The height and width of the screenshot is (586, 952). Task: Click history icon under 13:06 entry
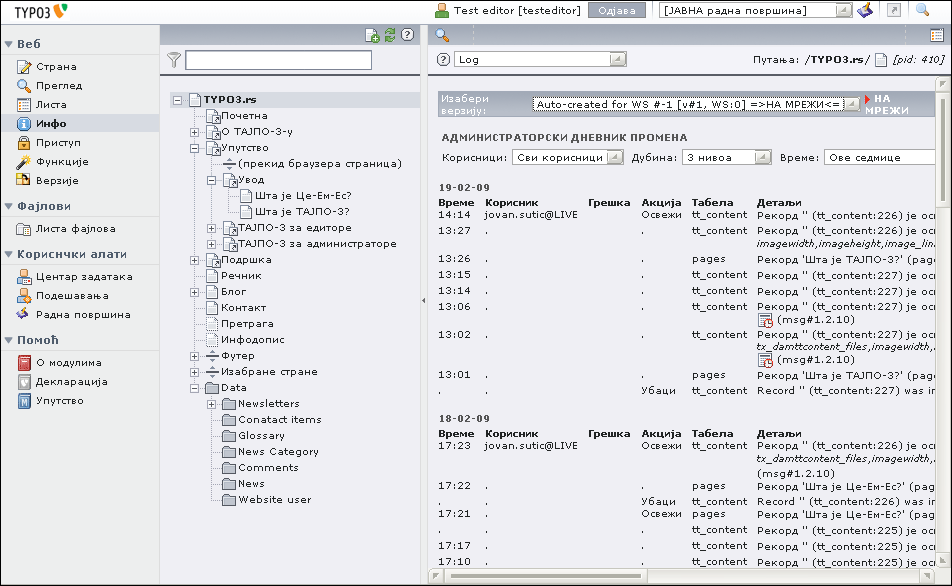point(765,321)
